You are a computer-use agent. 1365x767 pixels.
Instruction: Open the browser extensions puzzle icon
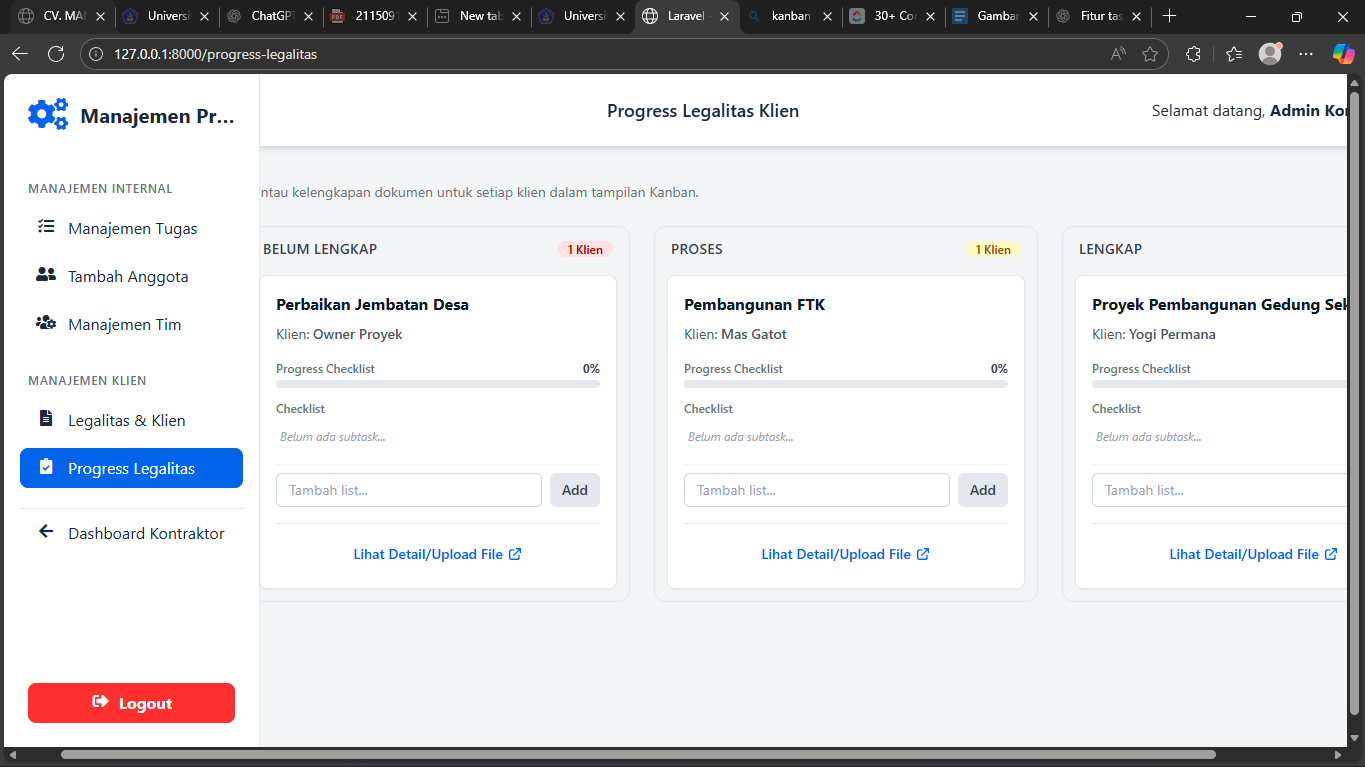pos(1193,54)
